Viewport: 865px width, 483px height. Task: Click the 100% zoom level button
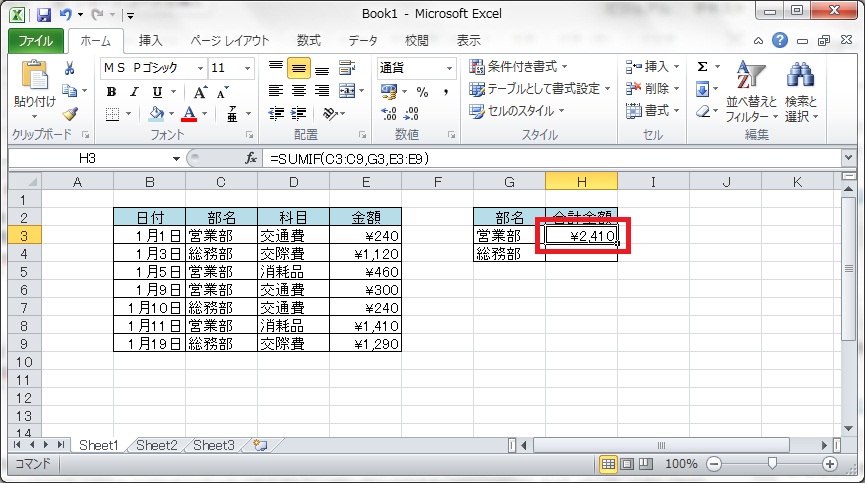681,464
